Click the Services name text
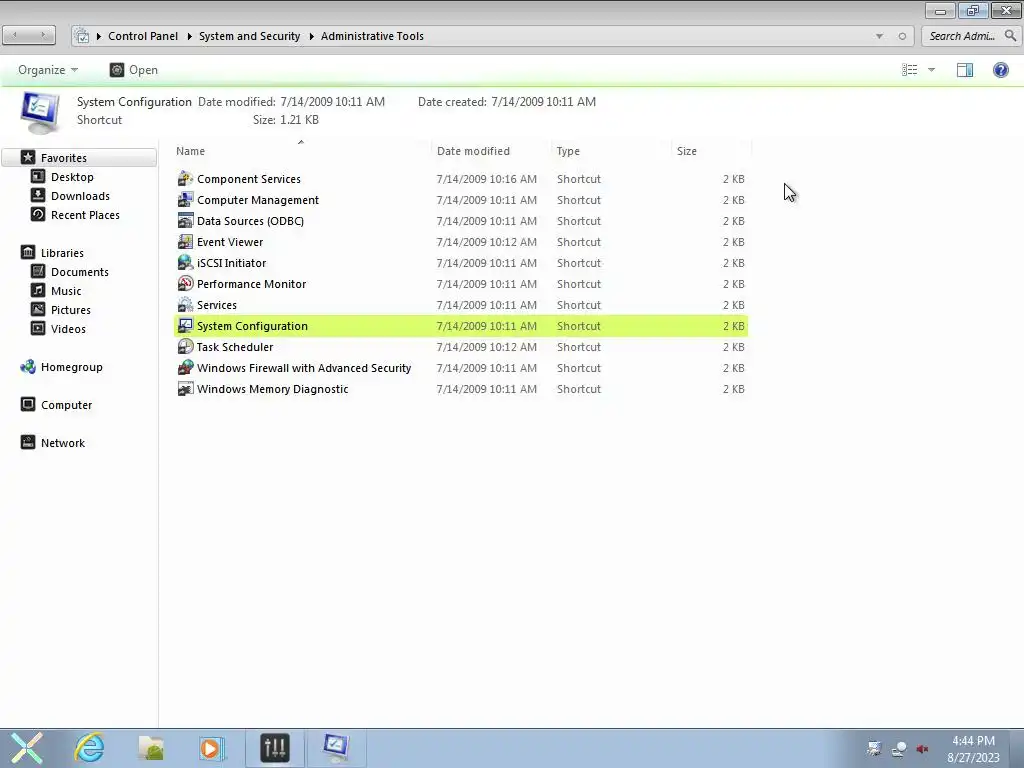The image size is (1024, 768). (217, 305)
